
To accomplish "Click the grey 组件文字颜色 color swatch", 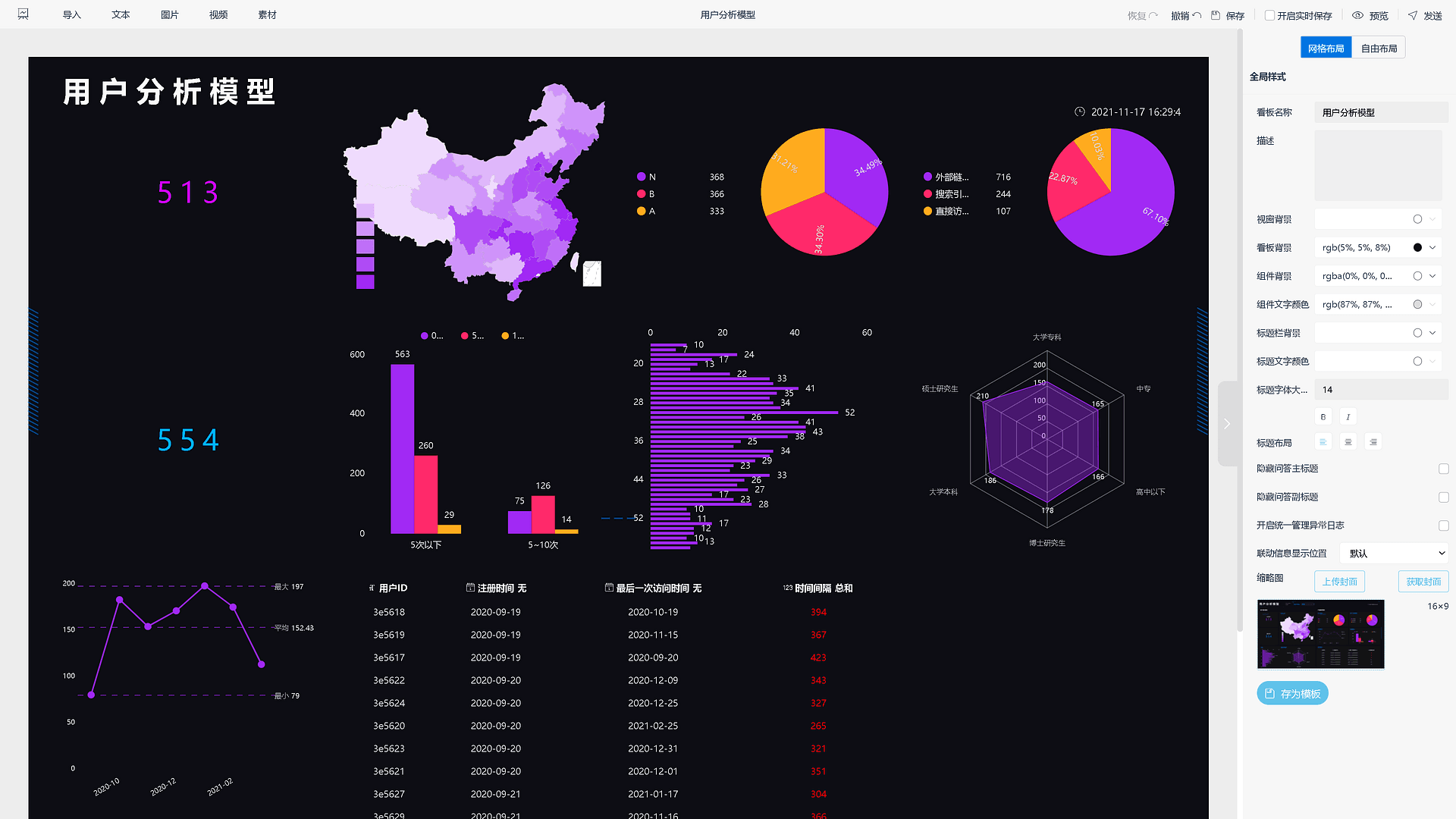I will (1417, 304).
